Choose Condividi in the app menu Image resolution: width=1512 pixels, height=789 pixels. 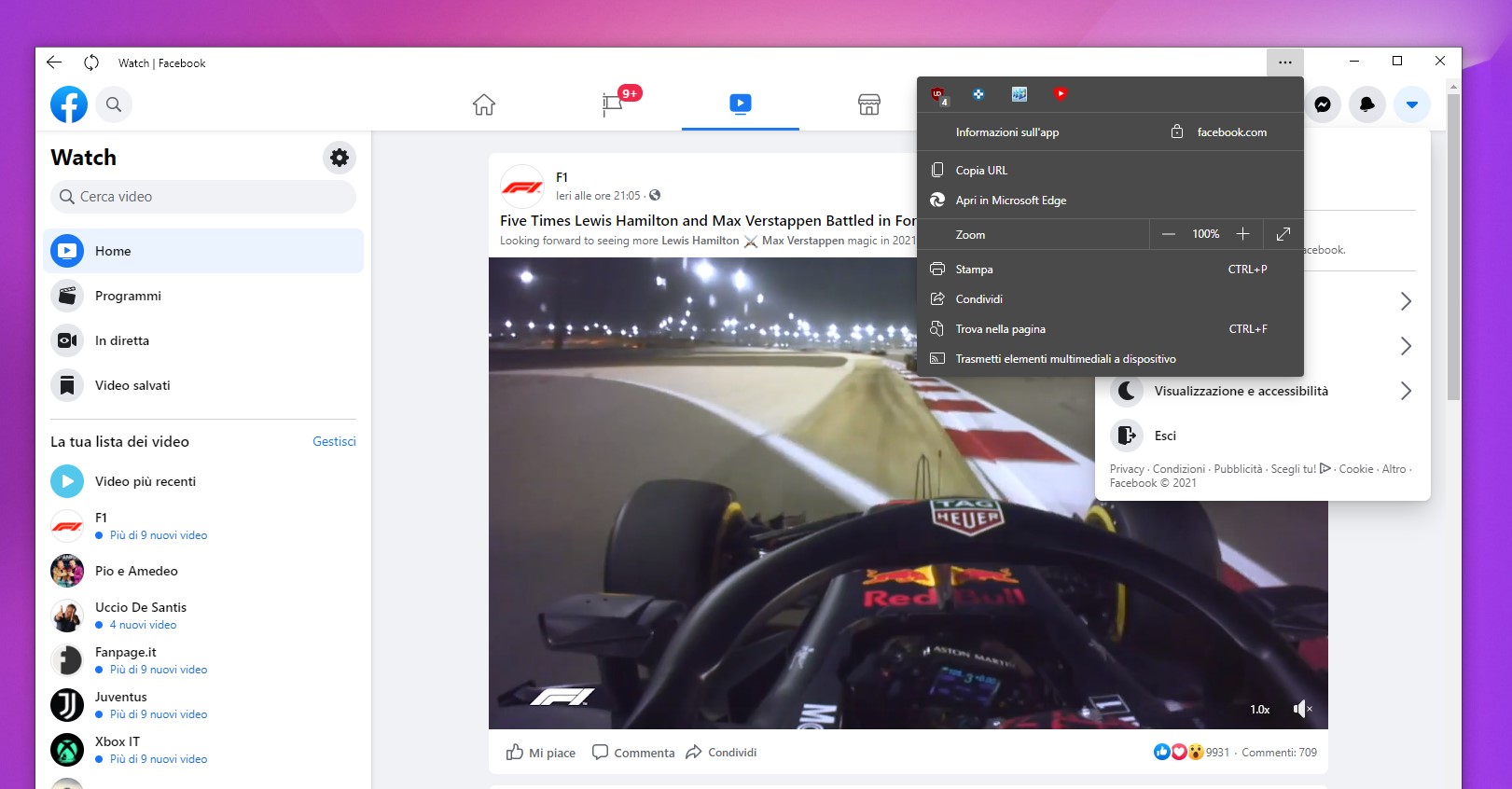point(1110,299)
